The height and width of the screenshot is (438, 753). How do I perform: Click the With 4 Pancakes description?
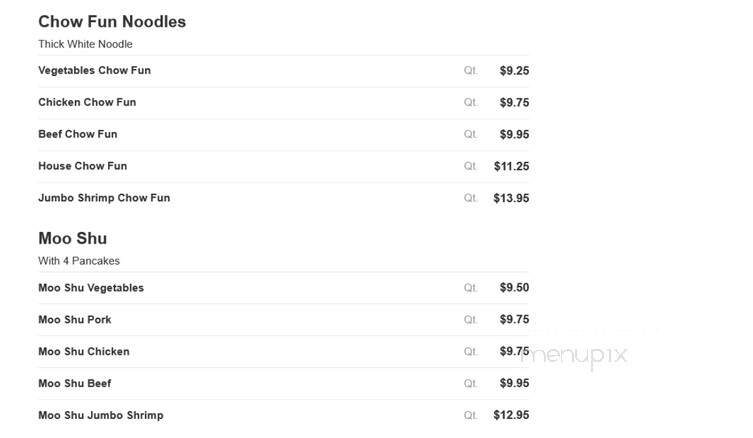tap(79, 261)
